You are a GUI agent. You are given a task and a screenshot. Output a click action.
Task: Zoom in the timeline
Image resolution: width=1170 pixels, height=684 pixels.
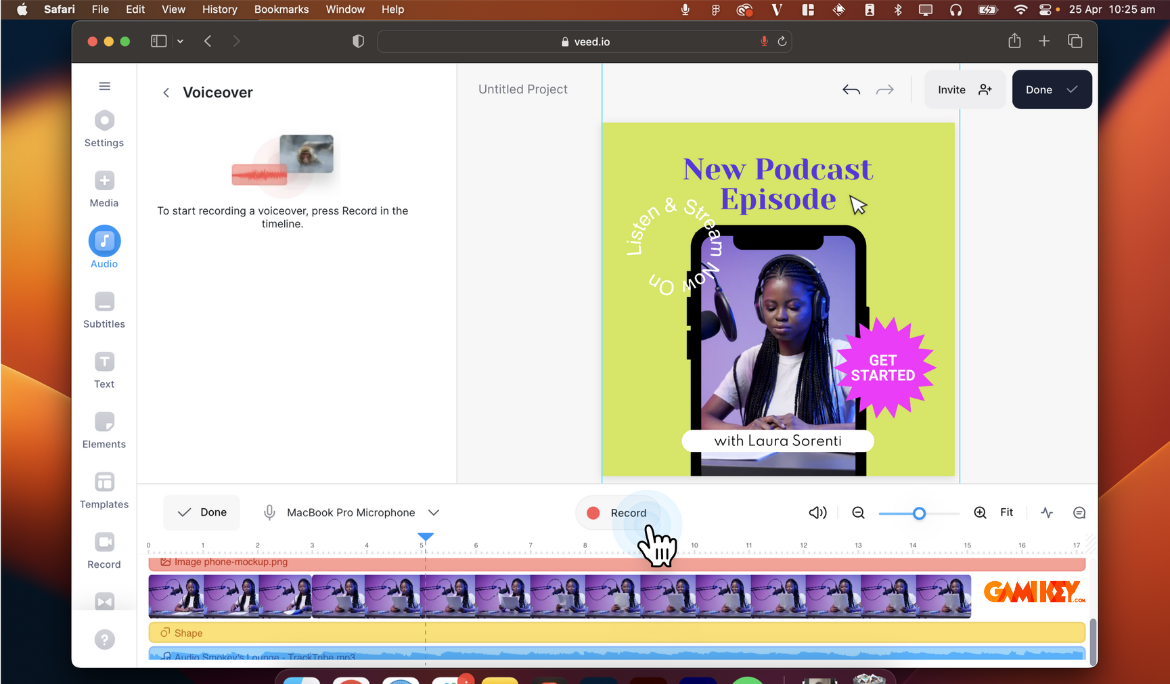(x=980, y=512)
